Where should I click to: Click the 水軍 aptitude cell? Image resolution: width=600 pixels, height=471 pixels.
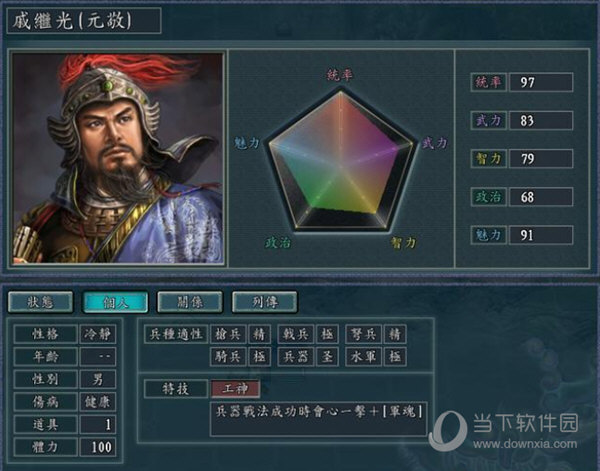click(364, 357)
